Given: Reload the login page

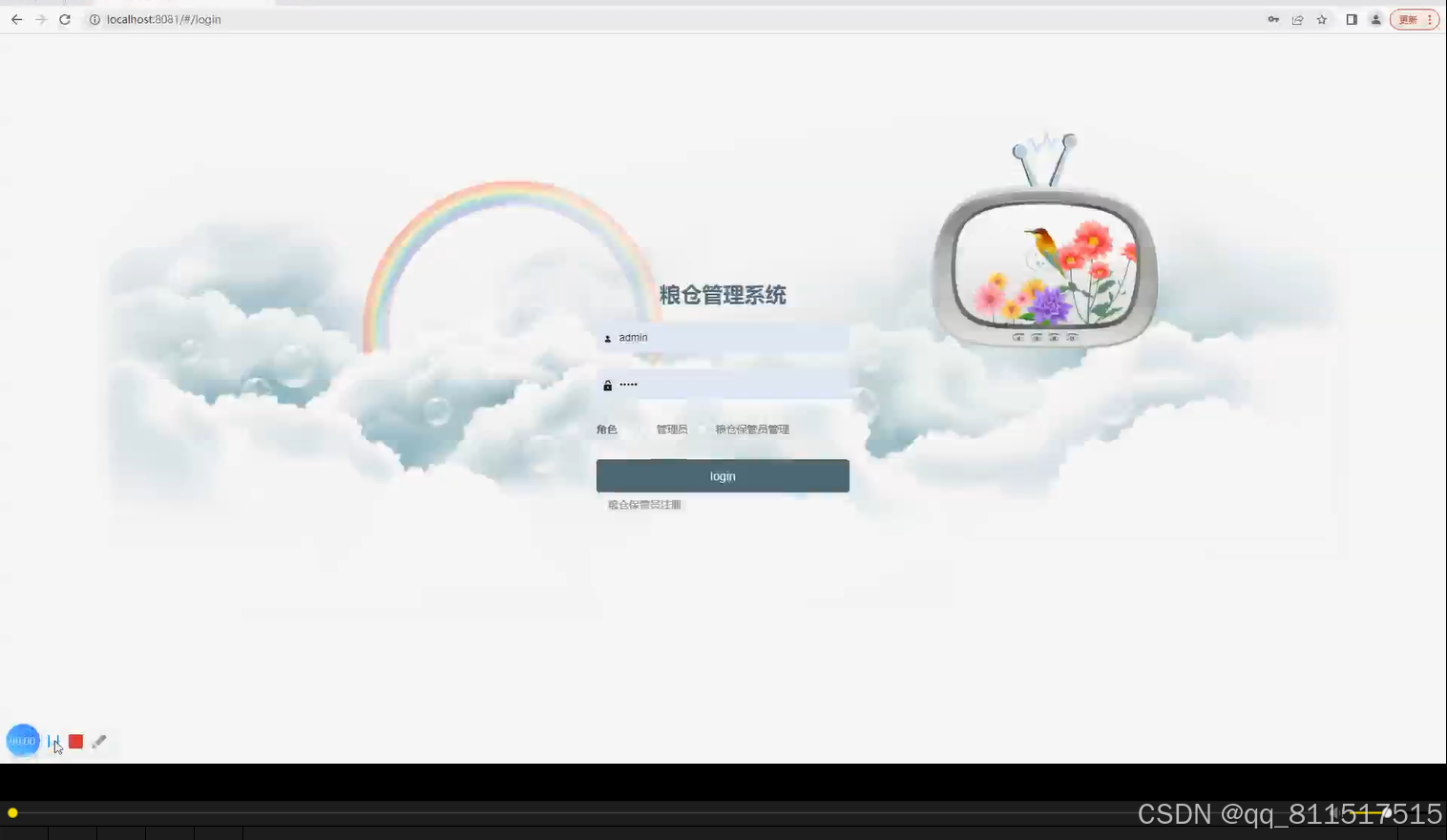Looking at the screenshot, I should coord(65,19).
